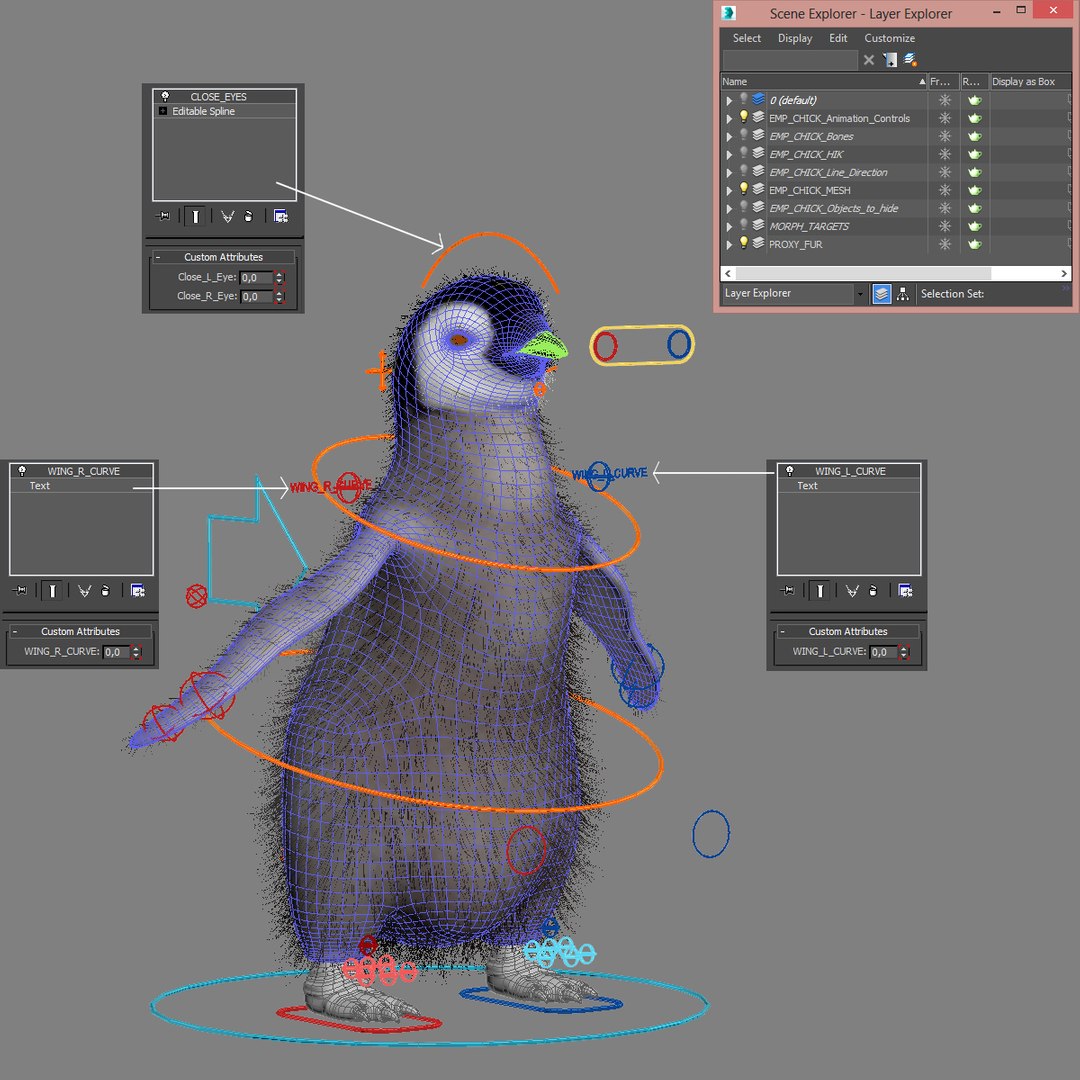The image size is (1080, 1080).
Task: Toggle show end result in CLOSE_EYES panel
Action: click(x=195, y=216)
